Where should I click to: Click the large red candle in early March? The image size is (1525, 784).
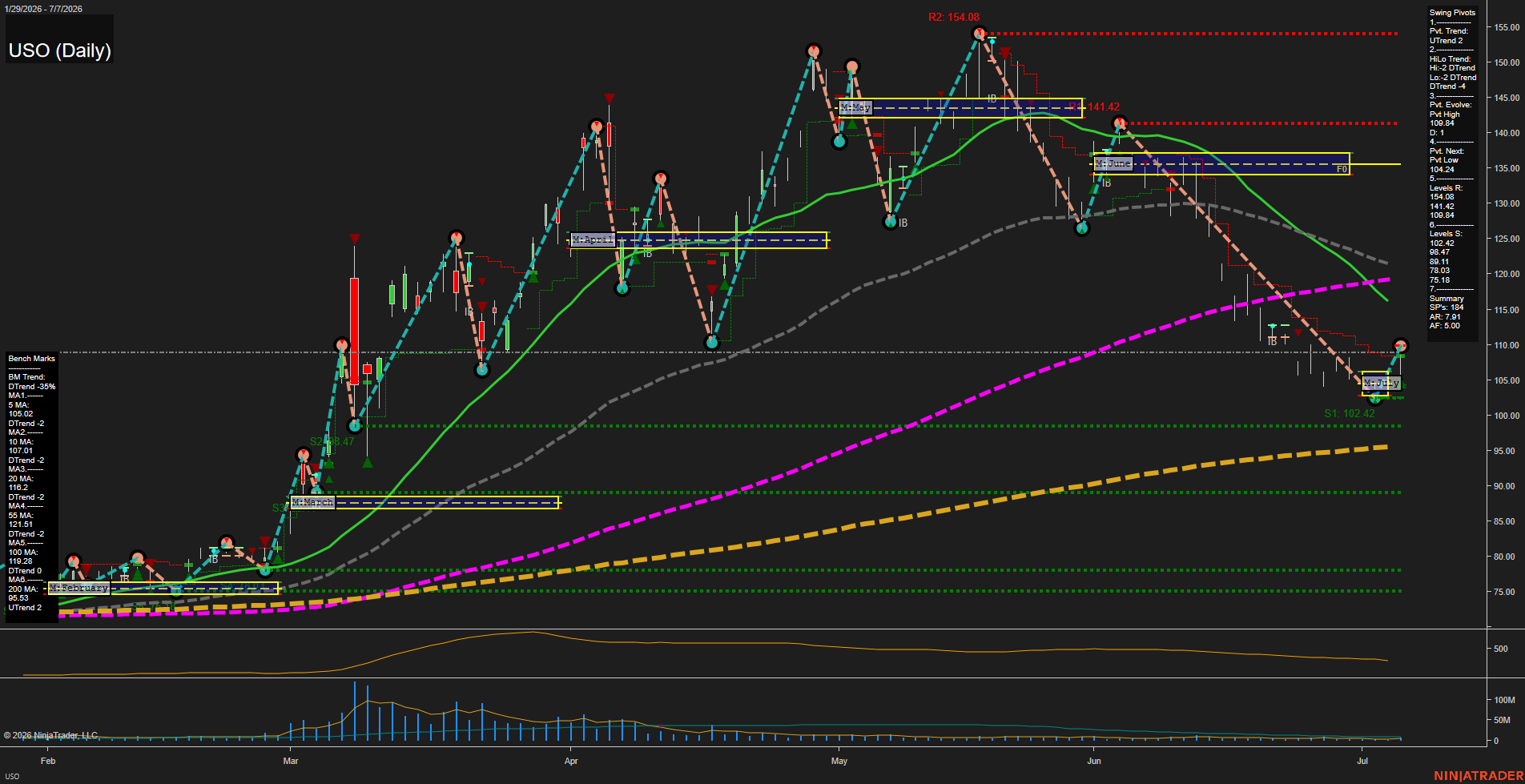(x=354, y=330)
